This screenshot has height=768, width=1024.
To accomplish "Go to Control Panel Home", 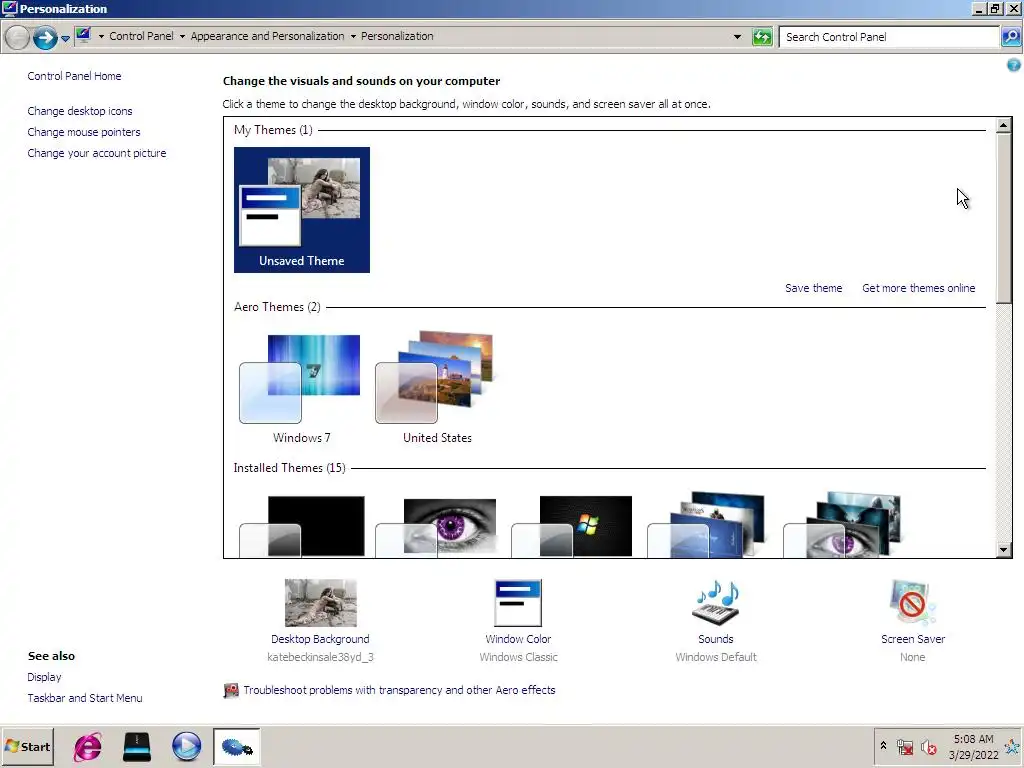I will (74, 76).
